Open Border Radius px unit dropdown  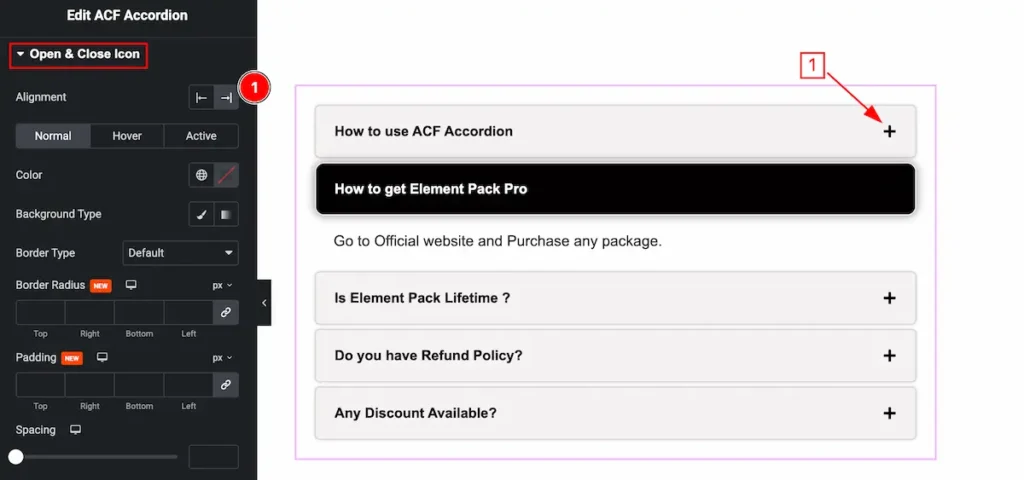pos(221,285)
